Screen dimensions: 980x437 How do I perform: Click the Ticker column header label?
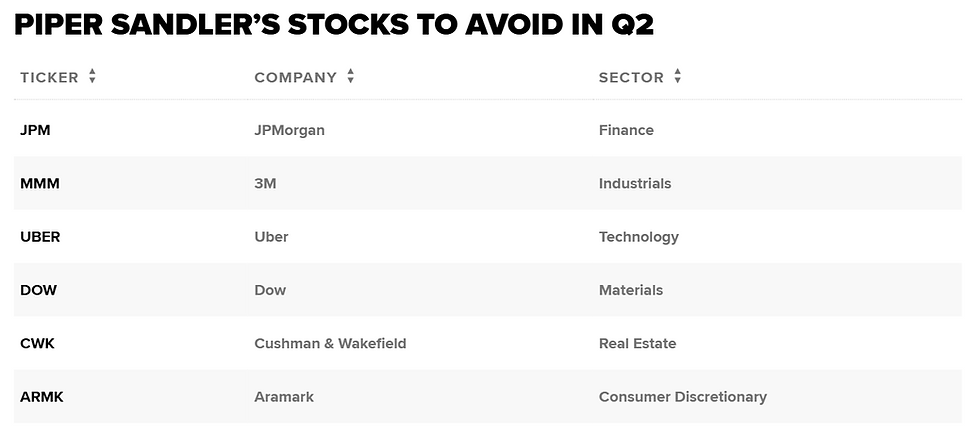[49, 77]
